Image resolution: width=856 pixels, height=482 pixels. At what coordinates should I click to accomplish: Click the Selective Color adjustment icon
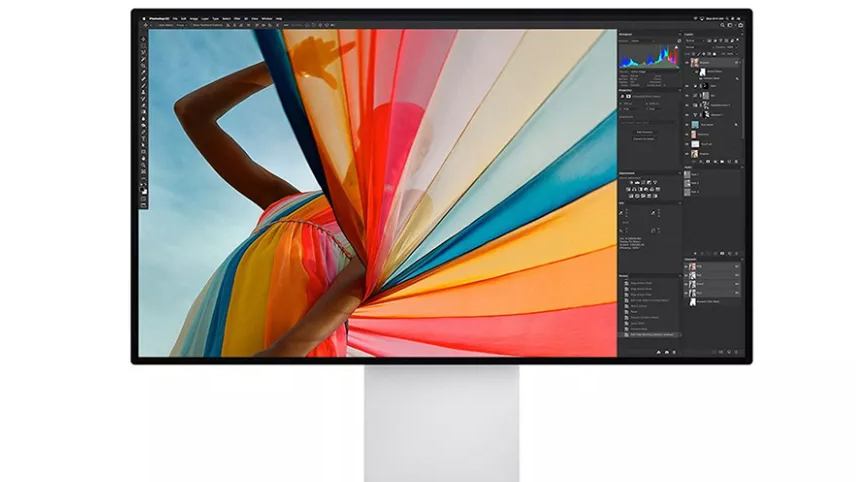point(655,196)
